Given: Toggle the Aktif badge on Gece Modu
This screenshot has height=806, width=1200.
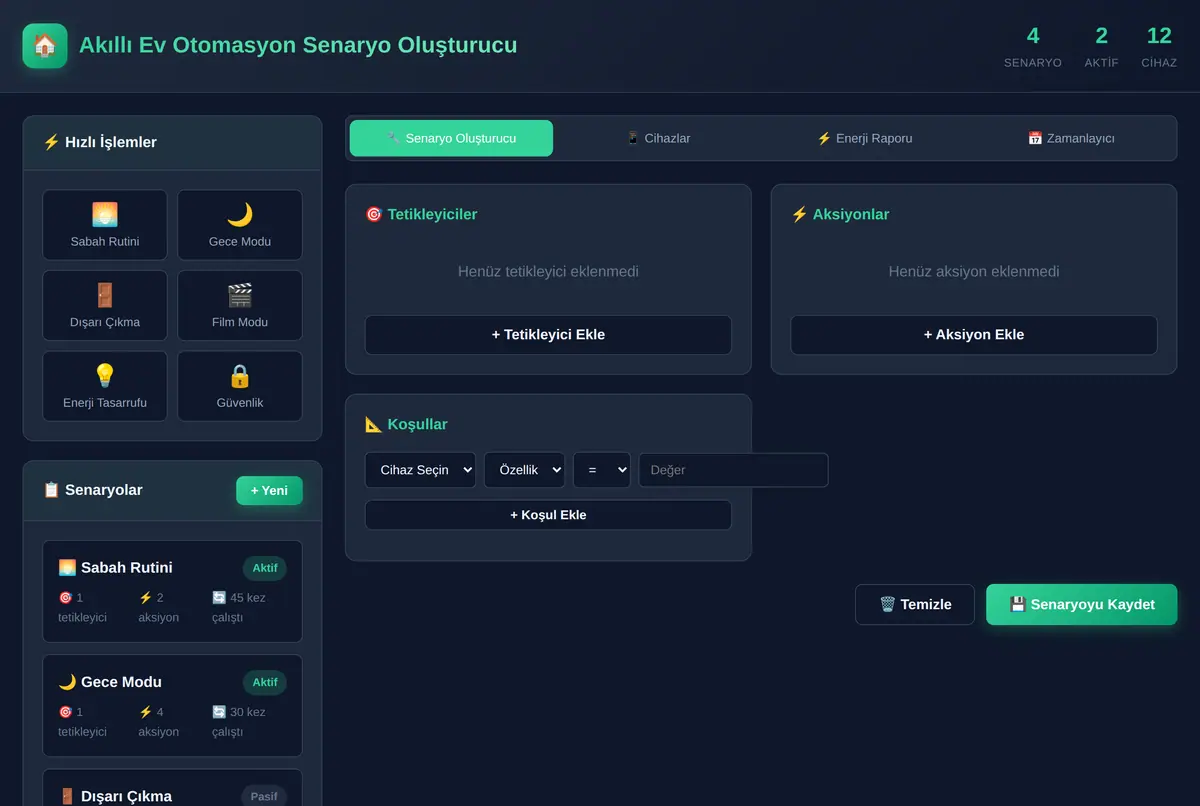Looking at the screenshot, I should tap(265, 682).
